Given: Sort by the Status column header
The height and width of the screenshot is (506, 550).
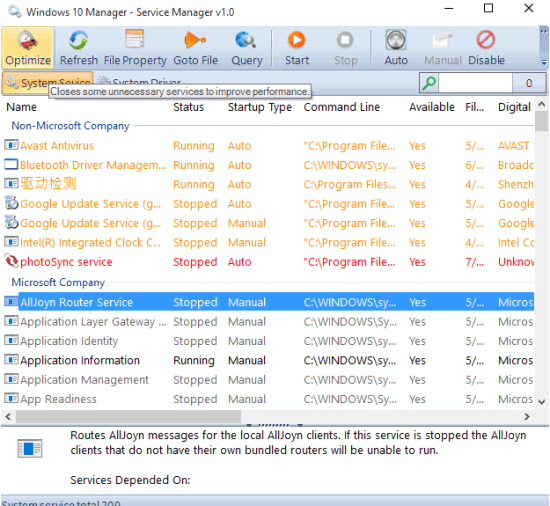Looking at the screenshot, I should click(x=188, y=107).
